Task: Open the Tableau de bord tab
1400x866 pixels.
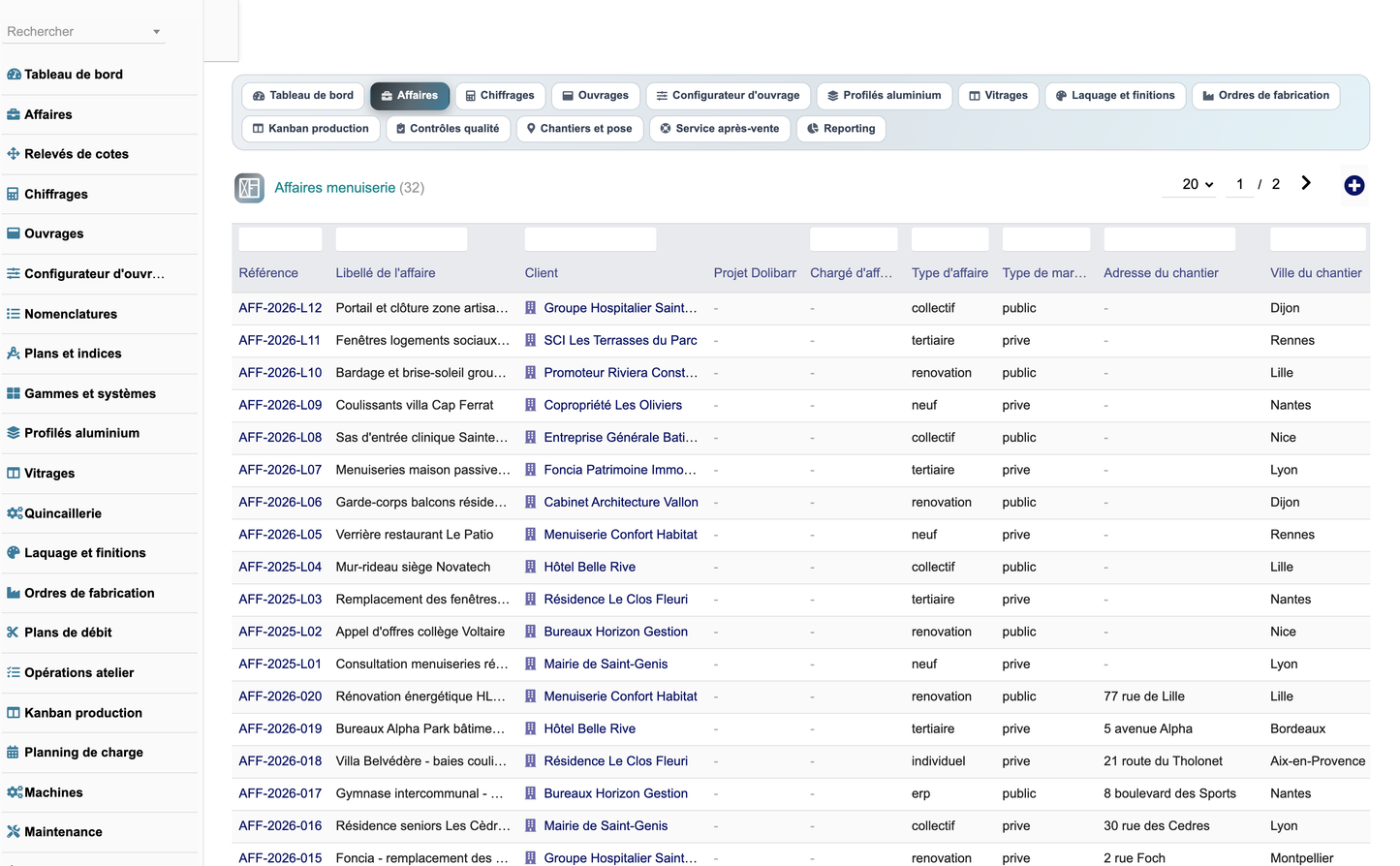Action: [303, 96]
